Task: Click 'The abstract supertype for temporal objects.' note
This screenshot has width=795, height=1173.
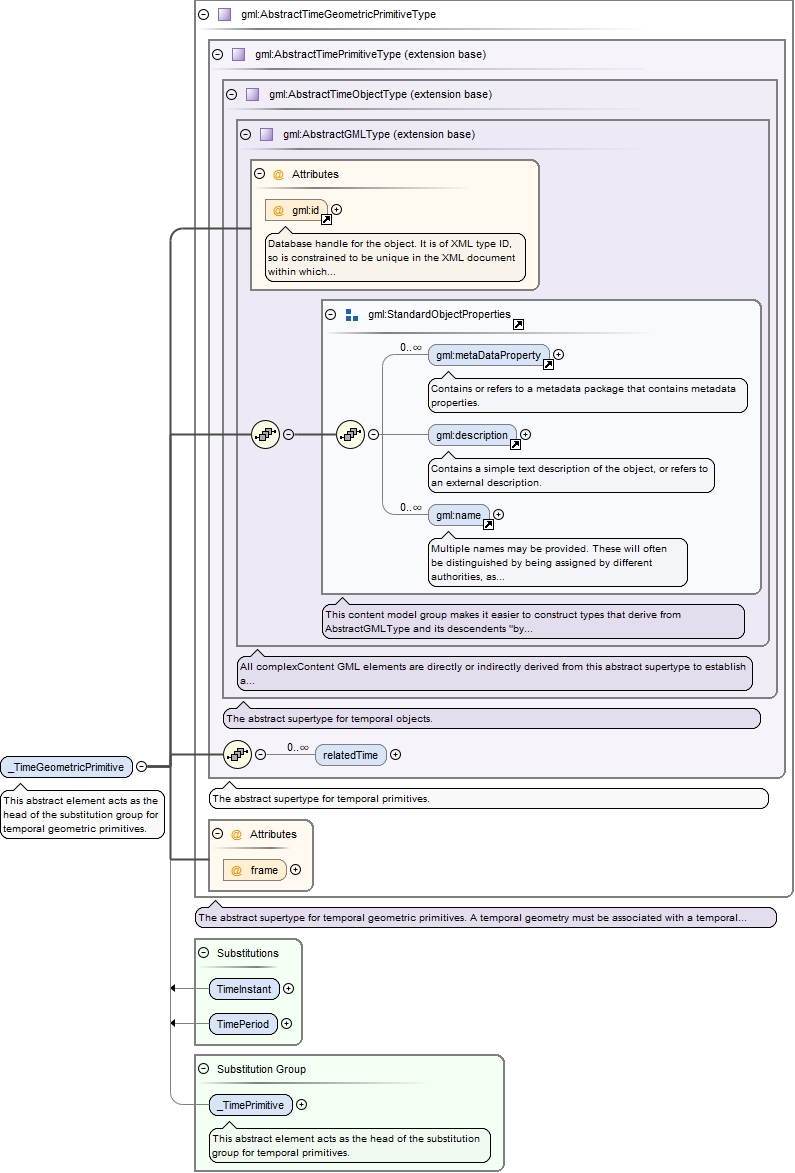Action: click(491, 718)
